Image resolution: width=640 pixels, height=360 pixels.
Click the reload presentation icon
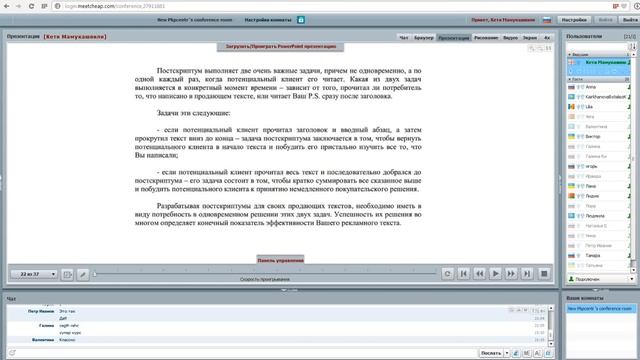coord(447,274)
